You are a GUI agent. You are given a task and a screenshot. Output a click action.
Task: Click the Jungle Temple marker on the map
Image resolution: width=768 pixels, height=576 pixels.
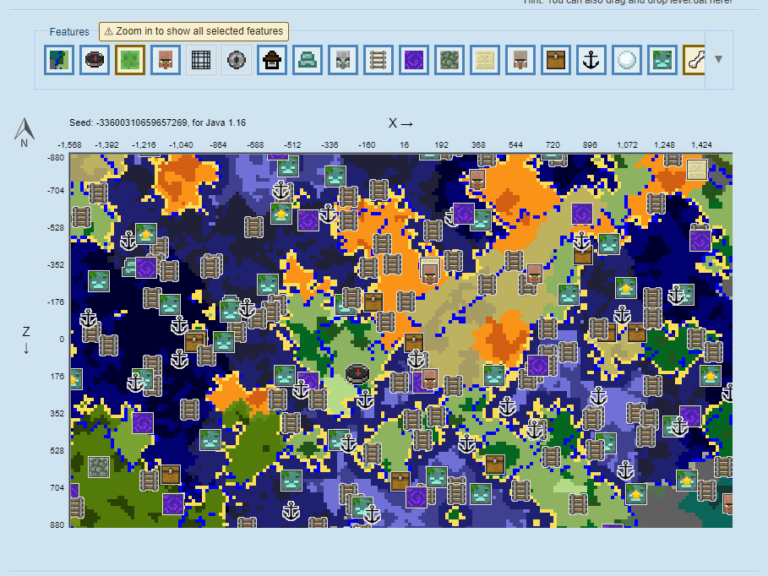(x=99, y=467)
